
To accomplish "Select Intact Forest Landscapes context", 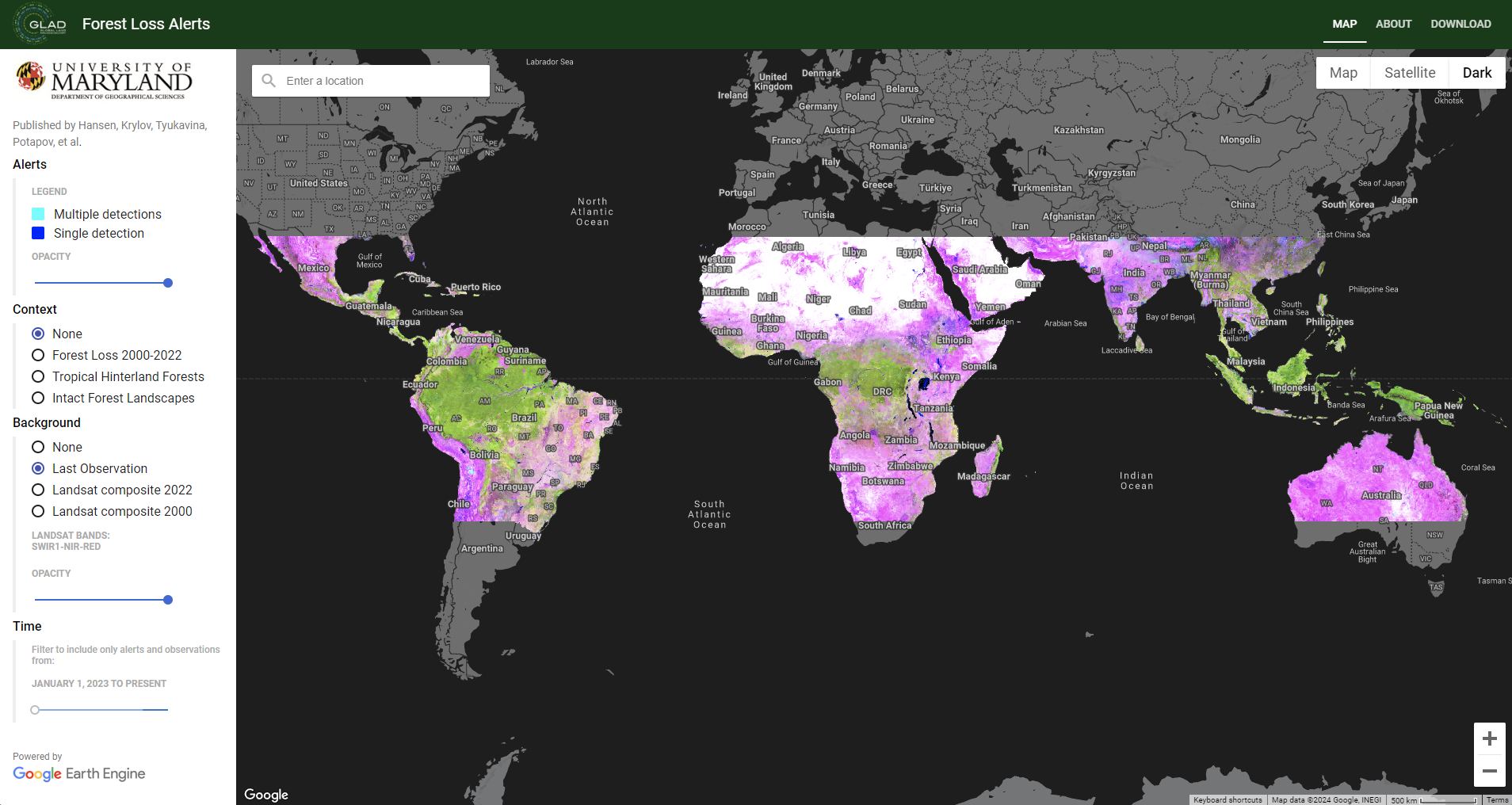I will click(38, 398).
